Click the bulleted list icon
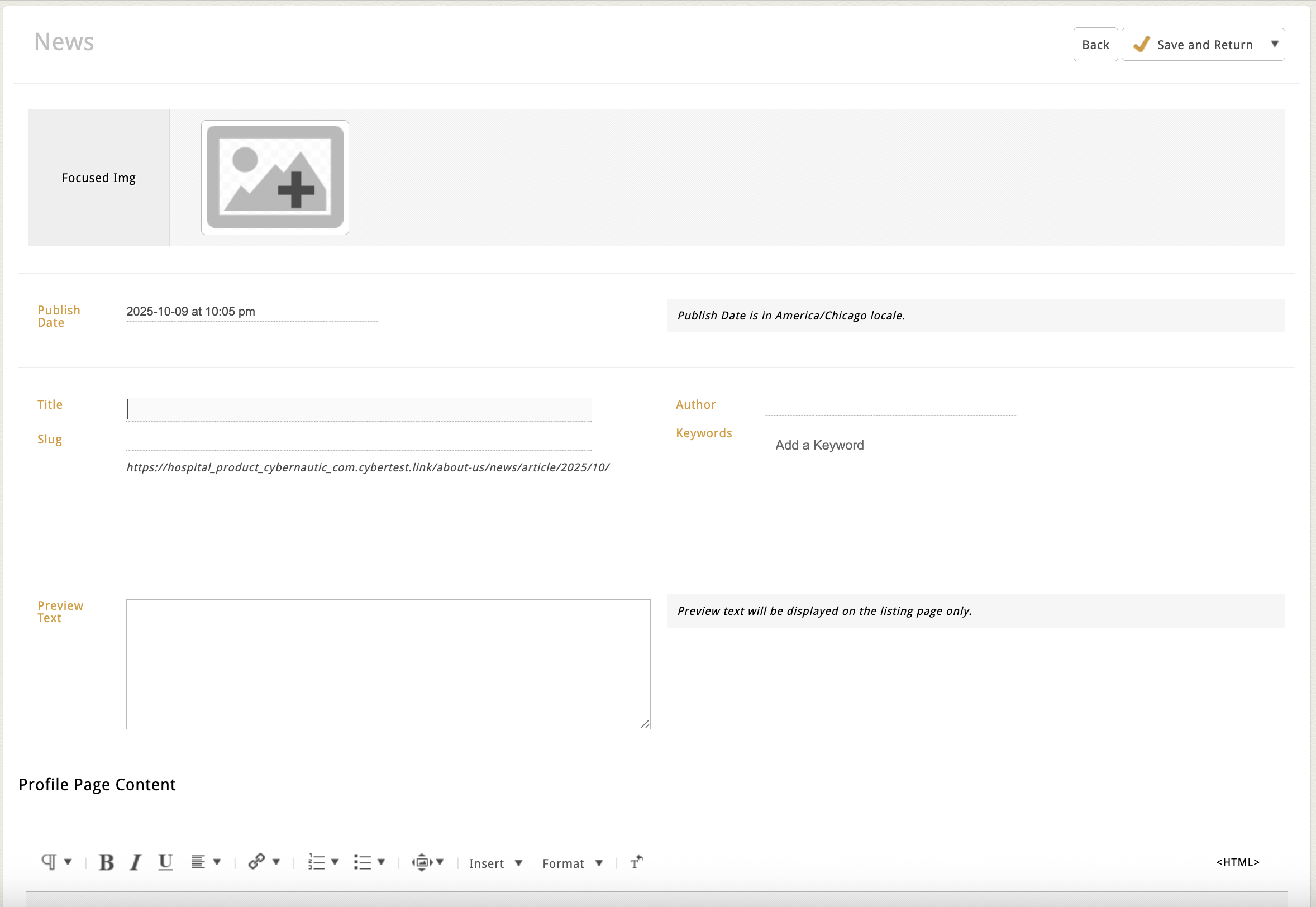Screen dimensions: 1316x907 [x=363, y=862]
